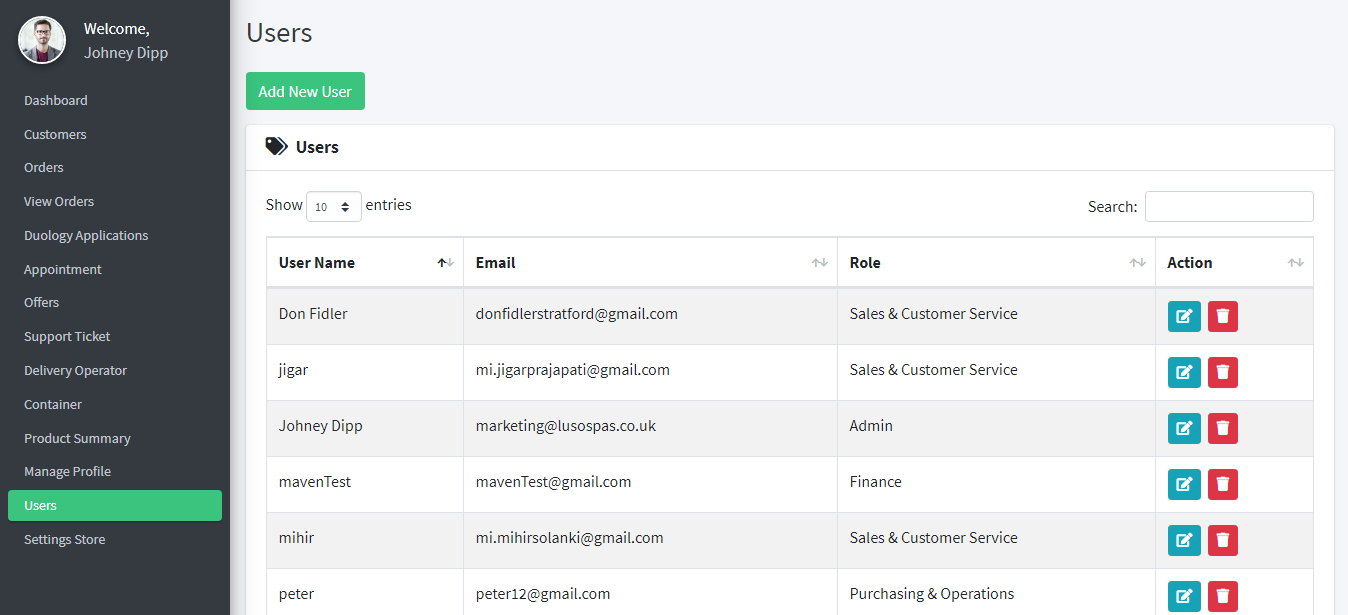The height and width of the screenshot is (615, 1348).
Task: Click mihir's Sales & Customer Service role
Action: 934,537
